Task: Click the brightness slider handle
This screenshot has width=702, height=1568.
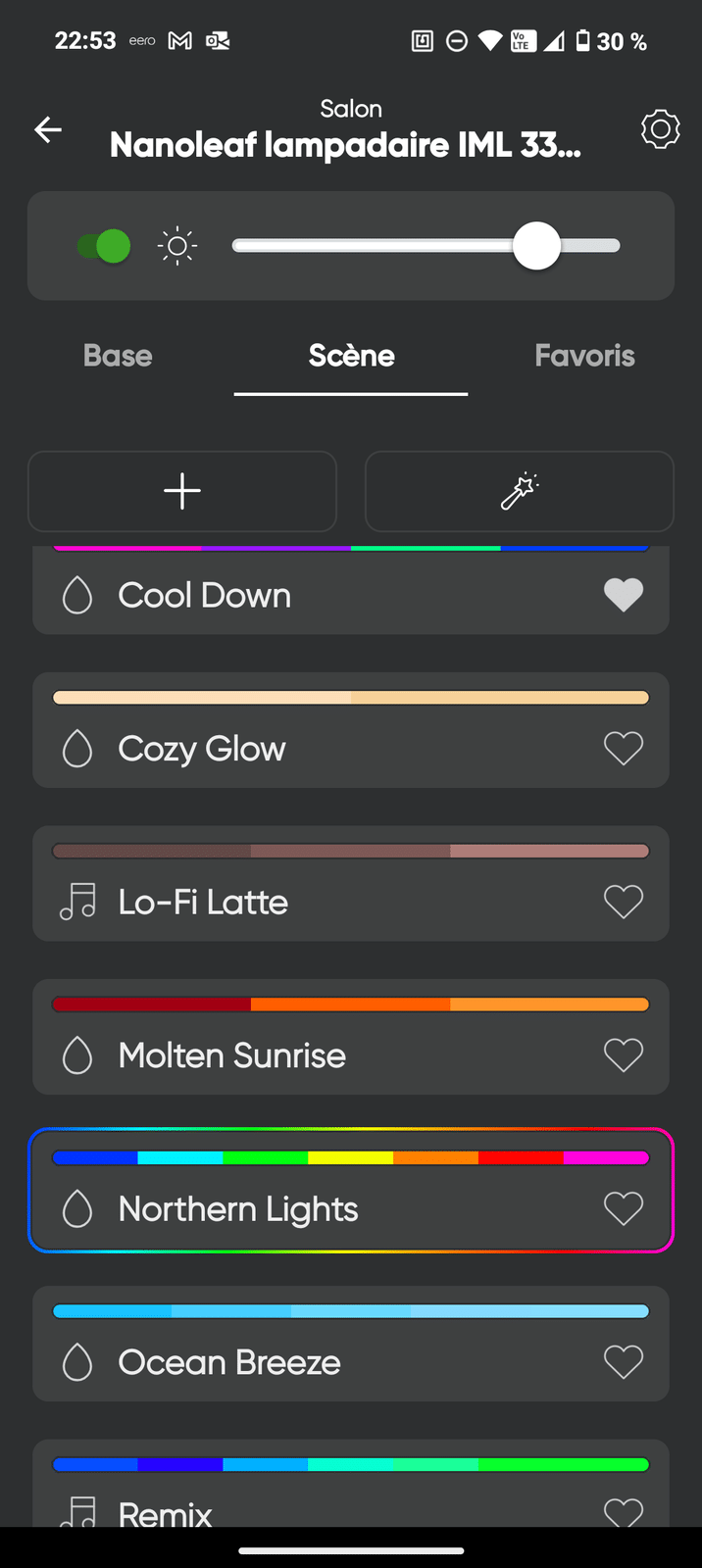Action: tap(536, 246)
